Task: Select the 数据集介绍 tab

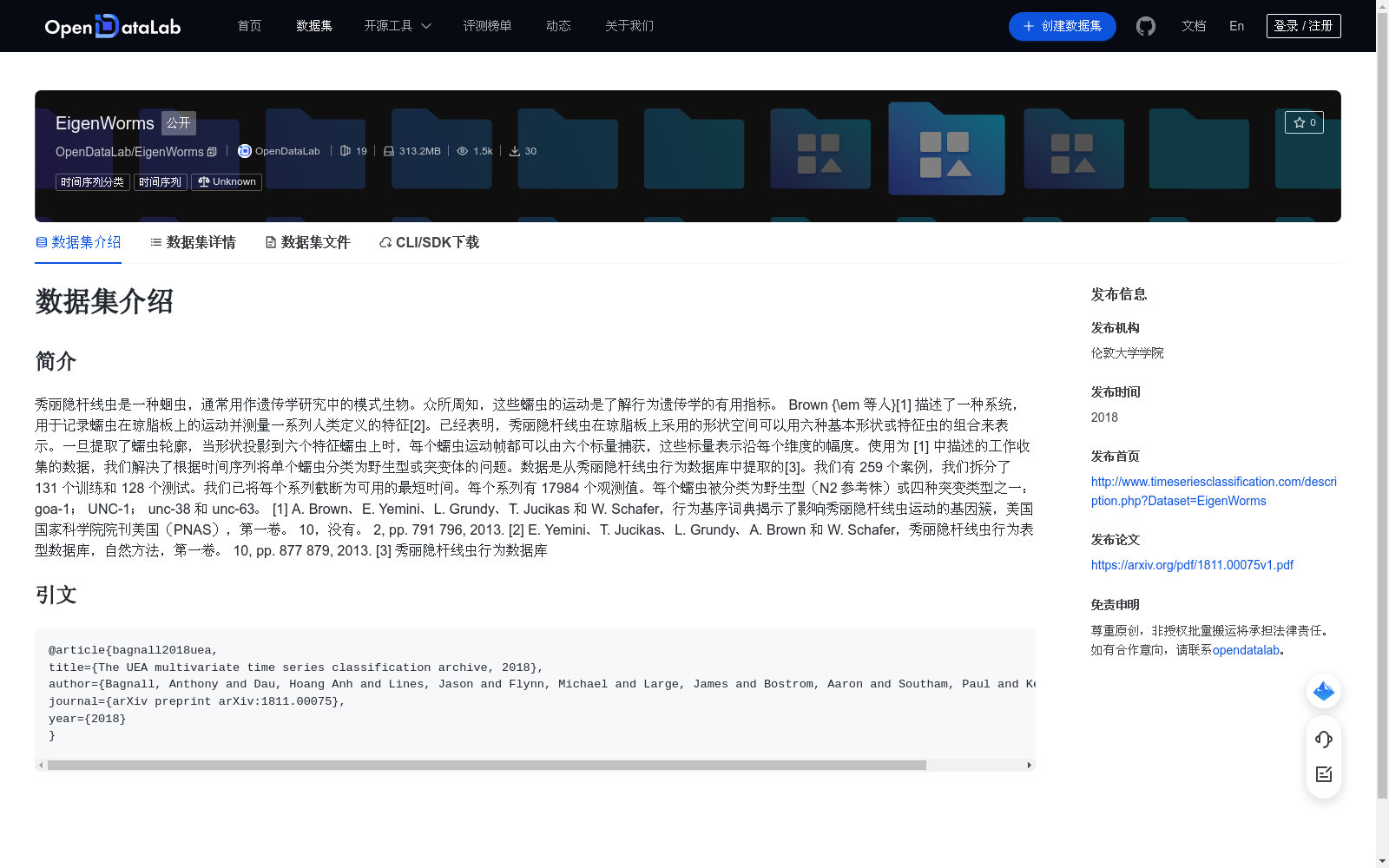Action: [x=78, y=242]
